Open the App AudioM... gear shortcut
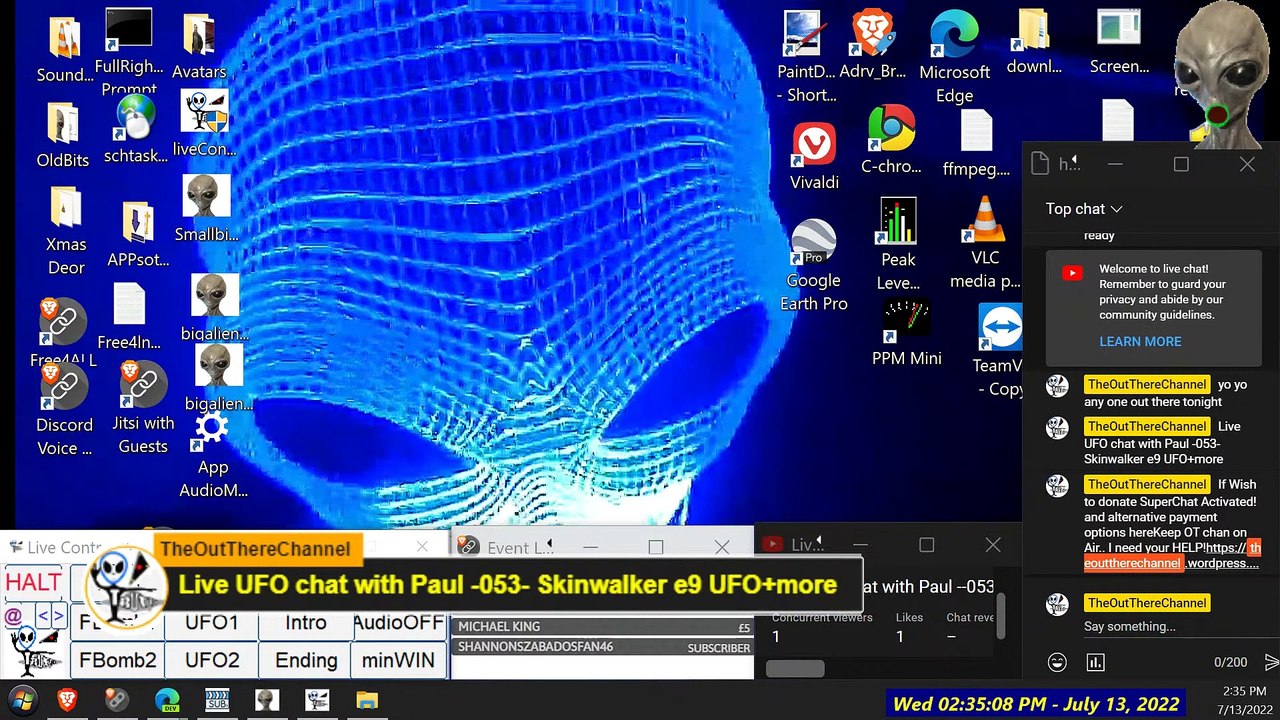Image resolution: width=1280 pixels, height=720 pixels. coord(212,455)
